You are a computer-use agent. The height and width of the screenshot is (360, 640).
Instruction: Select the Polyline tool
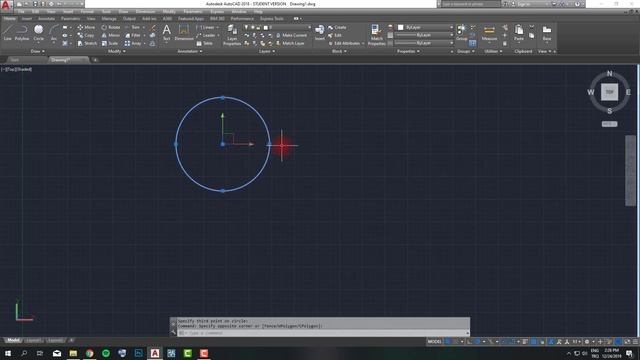(22, 32)
